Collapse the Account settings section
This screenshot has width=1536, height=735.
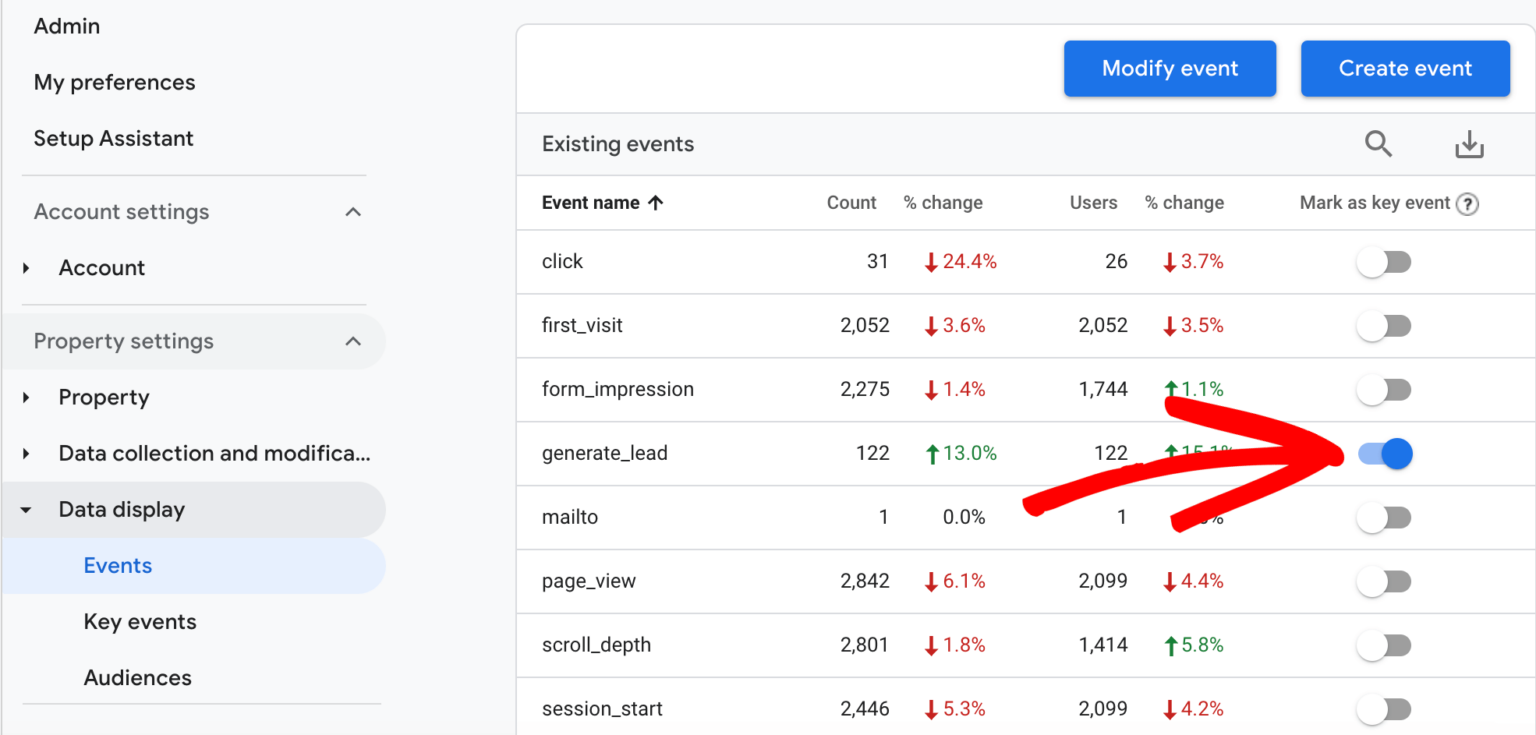pyautogui.click(x=352, y=211)
